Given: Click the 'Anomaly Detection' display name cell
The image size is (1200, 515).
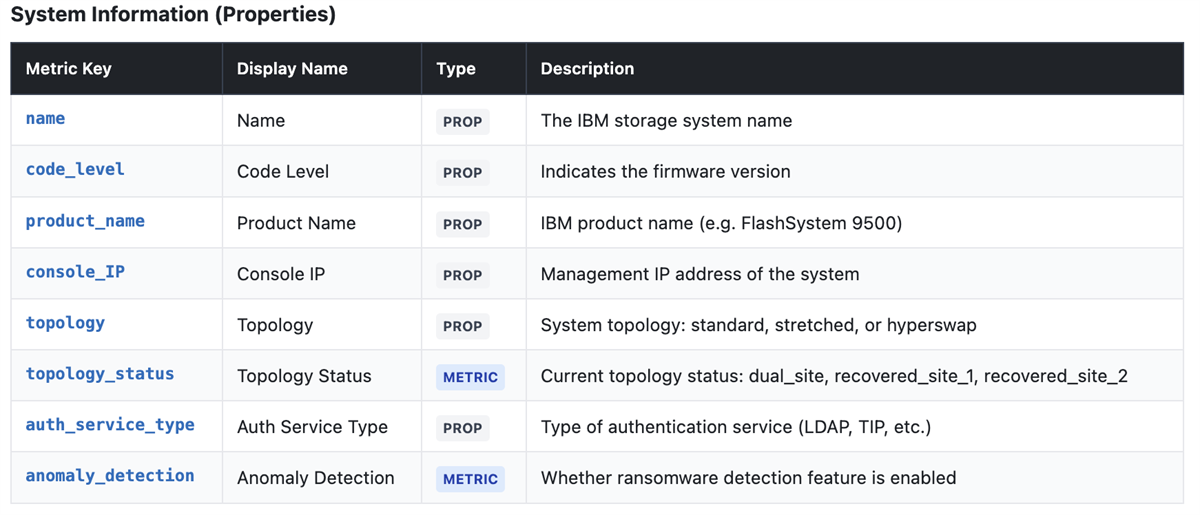Looking at the screenshot, I should [x=316, y=478].
